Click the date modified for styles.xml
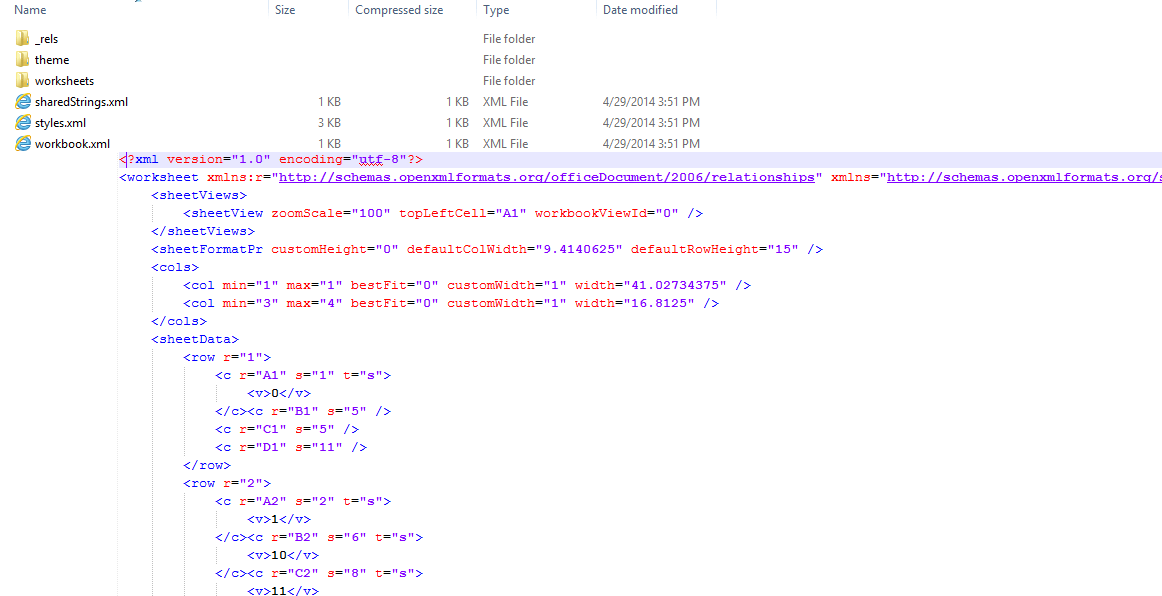 pyautogui.click(x=651, y=122)
